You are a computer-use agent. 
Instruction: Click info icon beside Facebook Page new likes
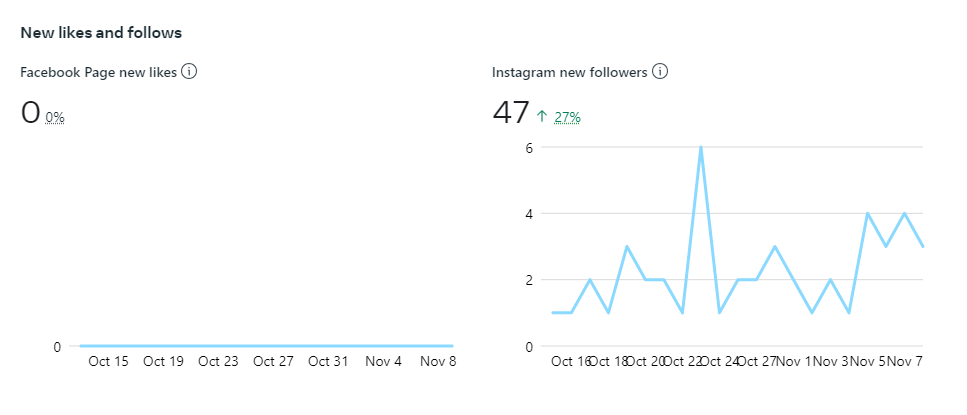(x=188, y=72)
